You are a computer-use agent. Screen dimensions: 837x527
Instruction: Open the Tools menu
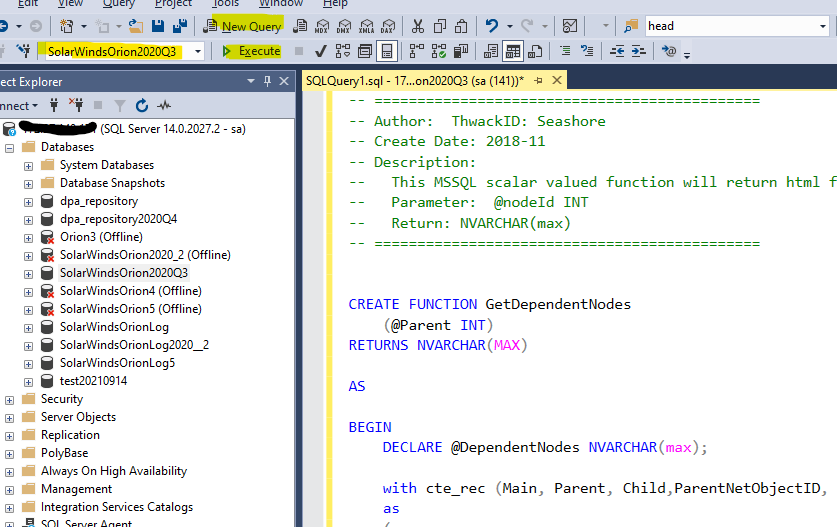225,3
